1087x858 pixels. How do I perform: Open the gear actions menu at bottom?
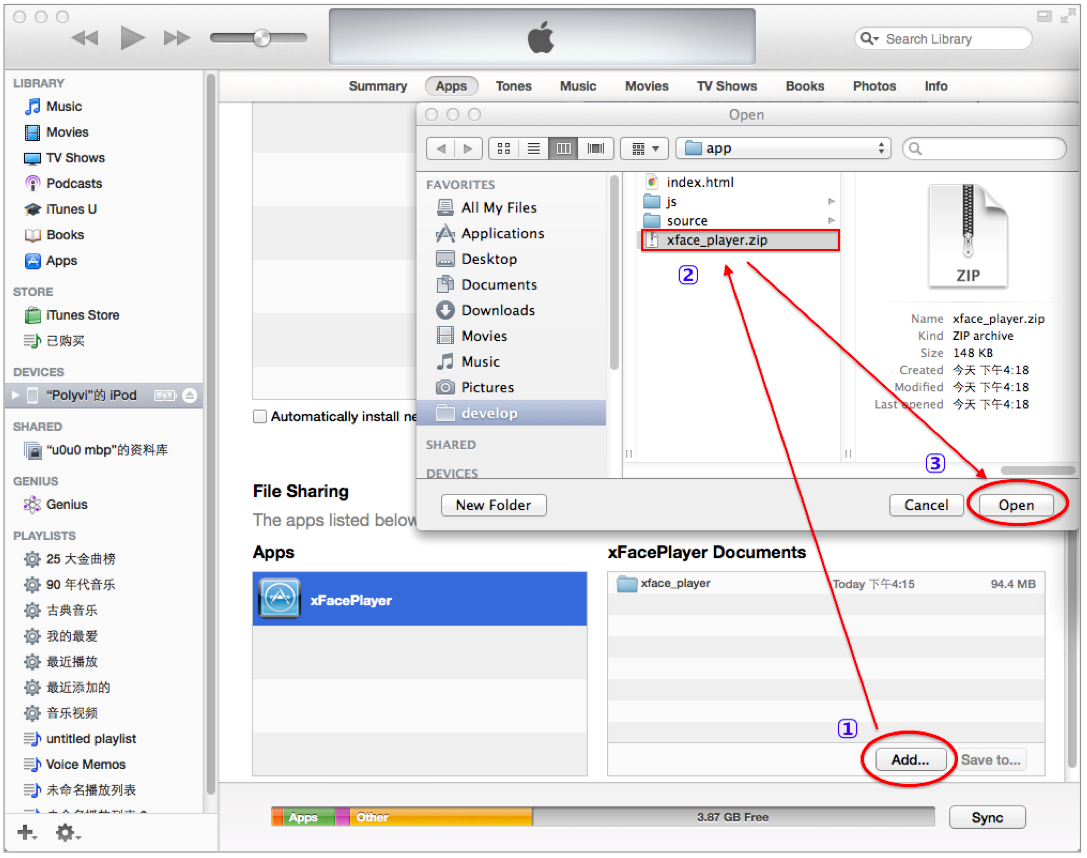[x=67, y=832]
